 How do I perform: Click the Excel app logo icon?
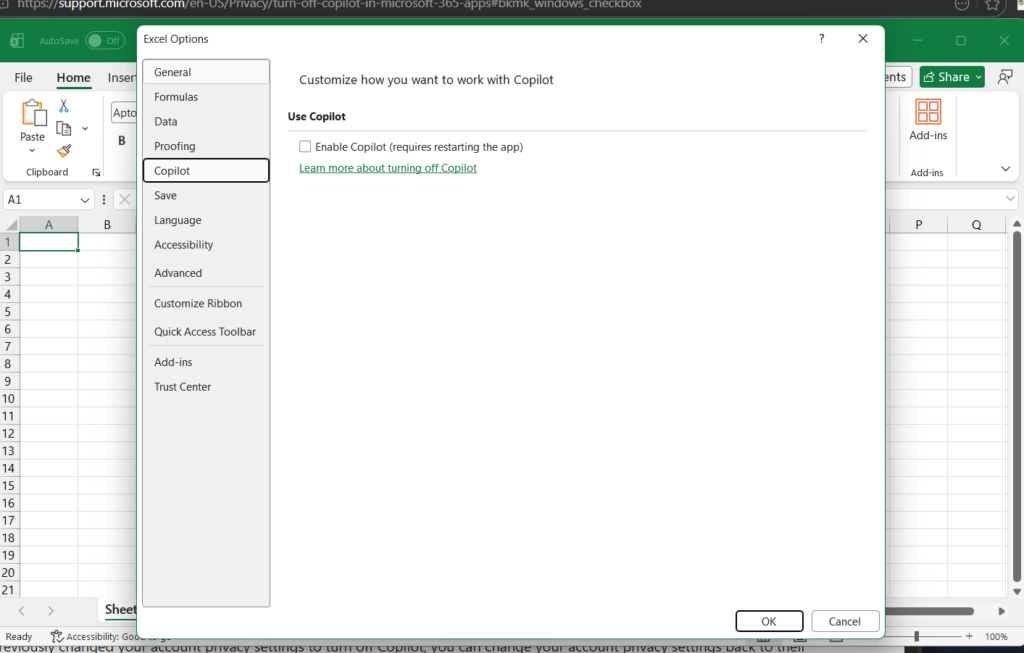coord(18,40)
